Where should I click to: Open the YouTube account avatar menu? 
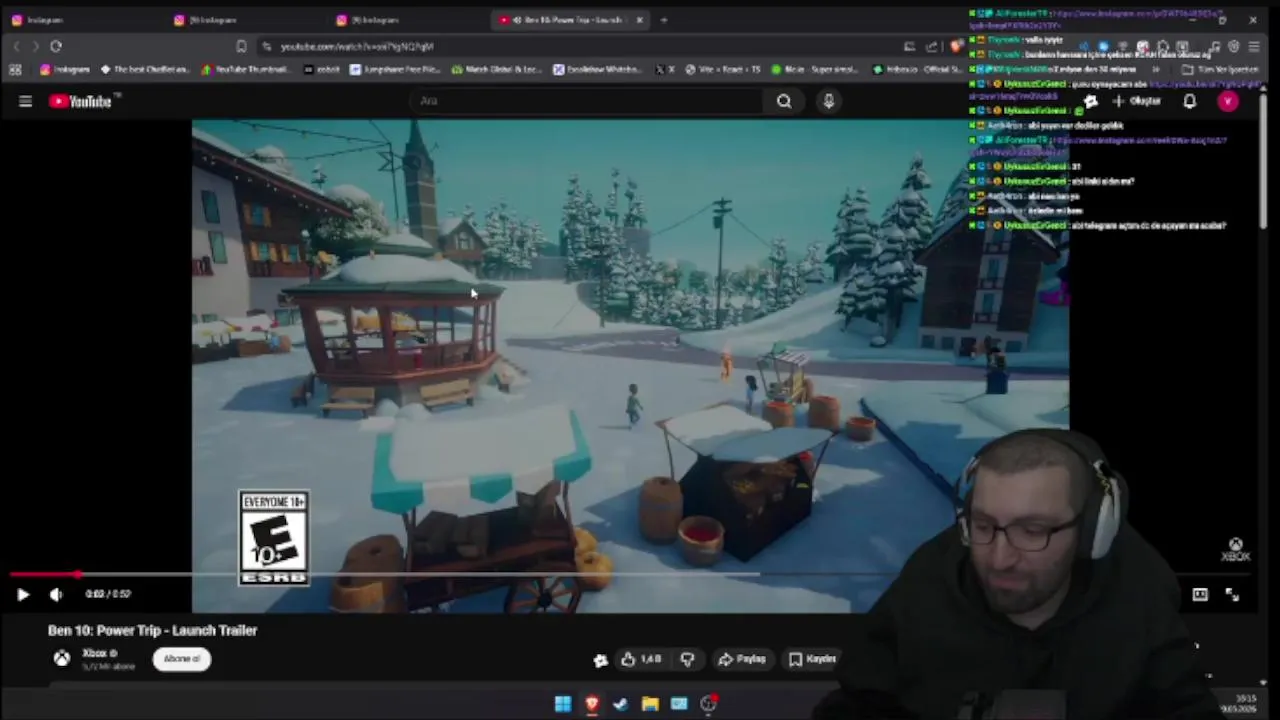(x=1228, y=101)
